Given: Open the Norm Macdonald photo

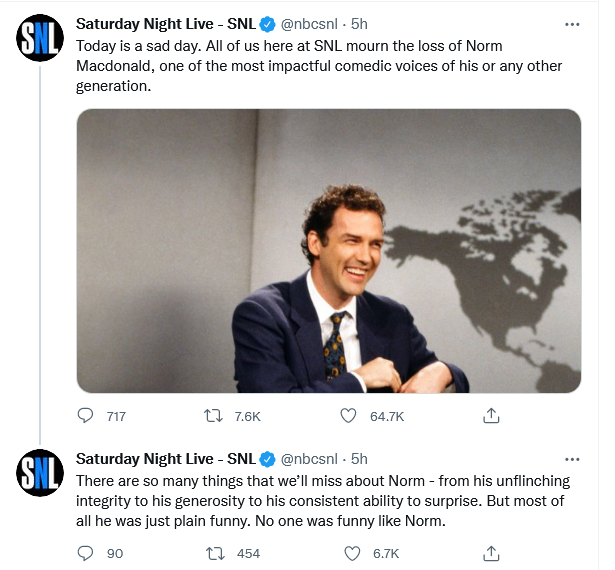Looking at the screenshot, I should [x=329, y=250].
